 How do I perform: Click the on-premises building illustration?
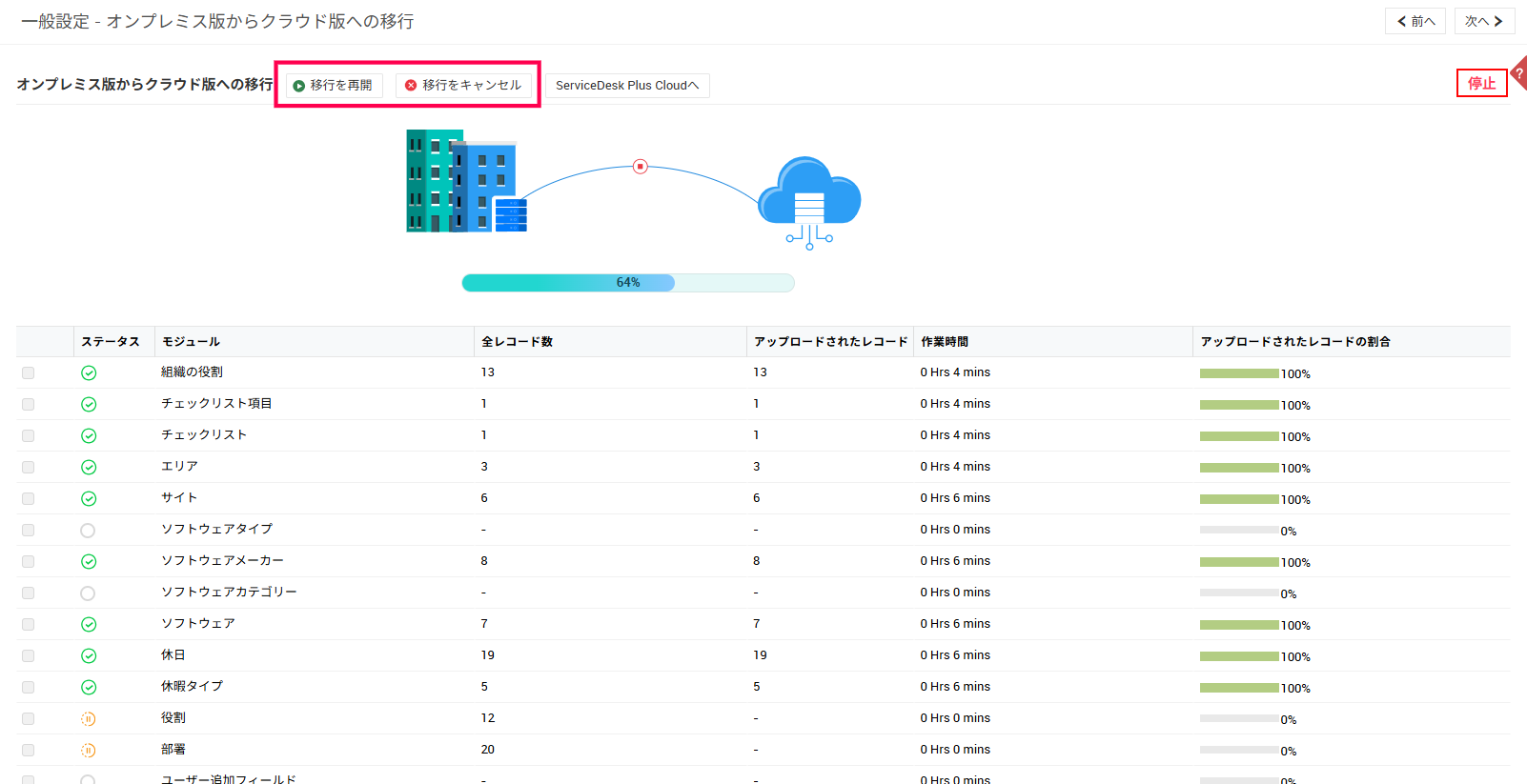(x=466, y=181)
